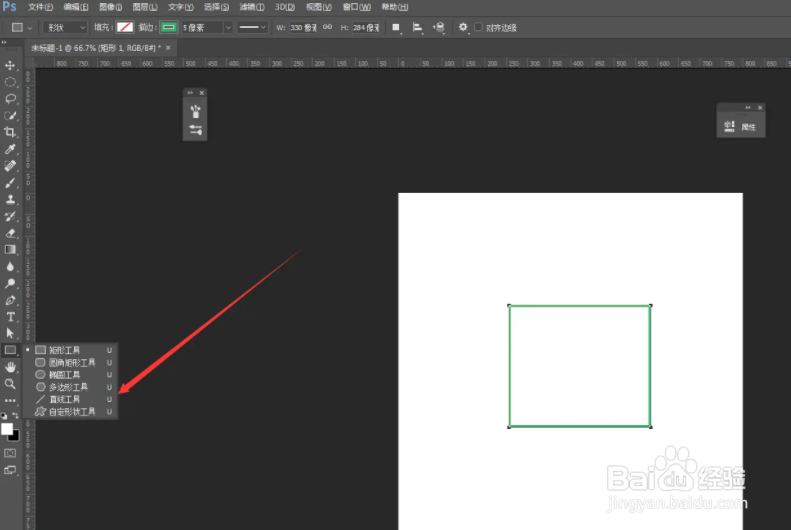Click the black background color swatch

click(15, 437)
